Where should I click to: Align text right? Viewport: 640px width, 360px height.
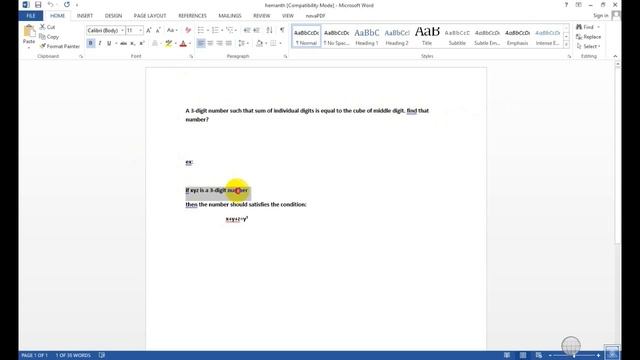pyautogui.click(x=220, y=43)
